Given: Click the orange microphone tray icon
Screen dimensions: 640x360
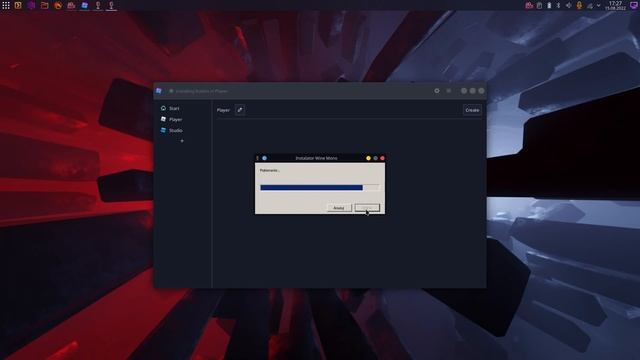Looking at the screenshot, I should point(579,5).
